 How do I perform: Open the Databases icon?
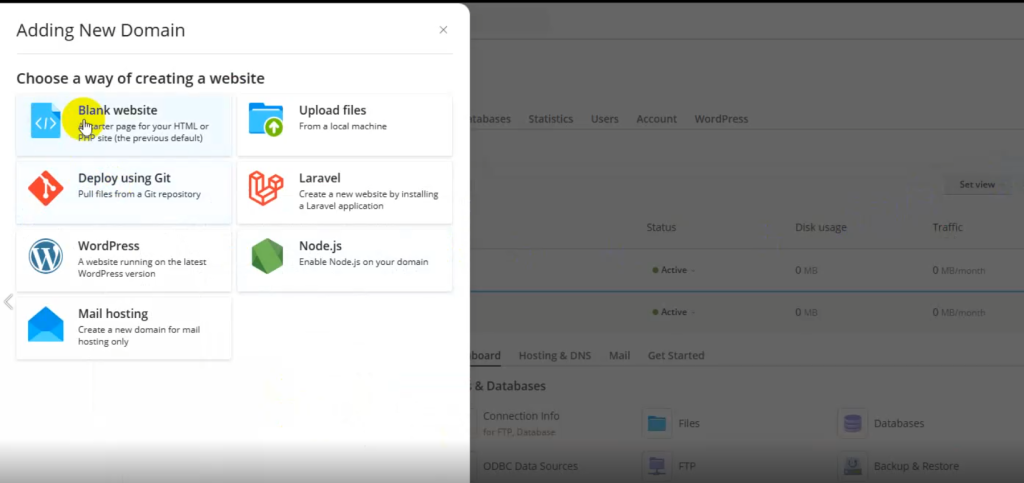(x=853, y=423)
